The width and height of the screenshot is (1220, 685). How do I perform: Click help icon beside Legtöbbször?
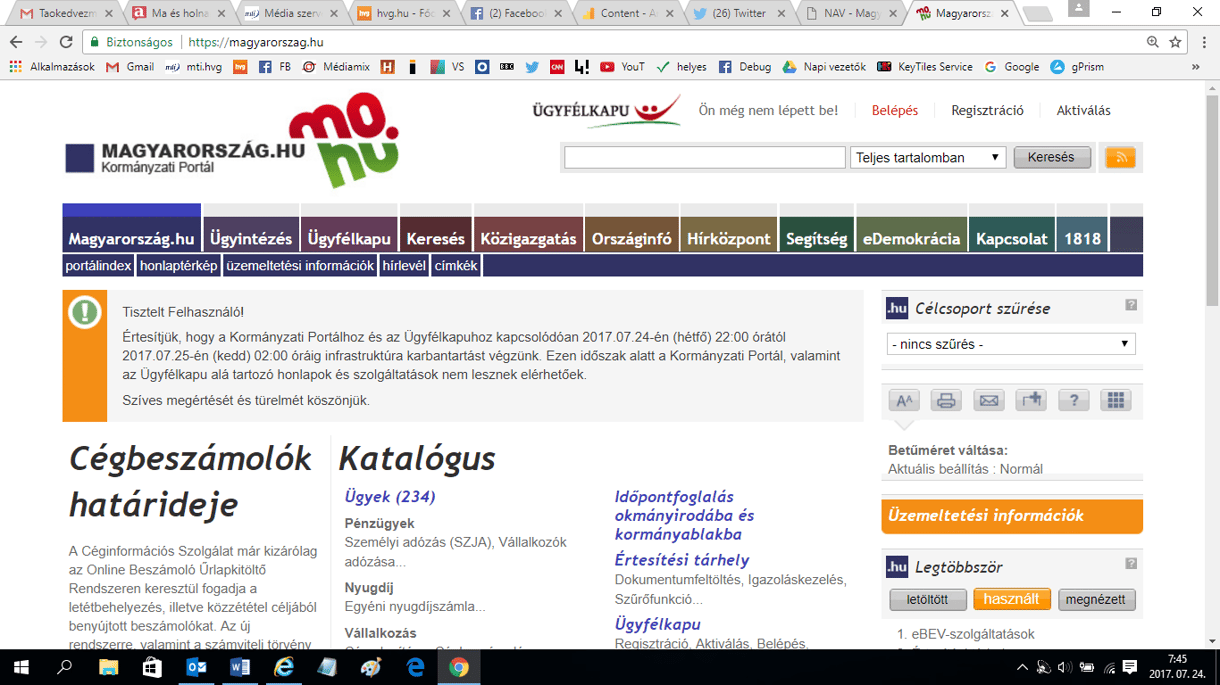tap(1131, 564)
